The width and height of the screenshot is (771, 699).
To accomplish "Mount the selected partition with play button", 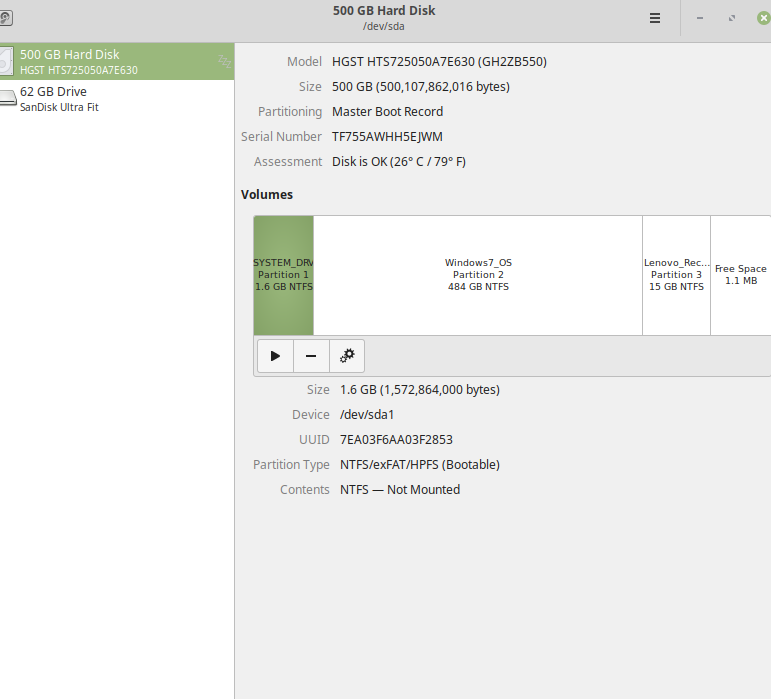I will tap(275, 356).
